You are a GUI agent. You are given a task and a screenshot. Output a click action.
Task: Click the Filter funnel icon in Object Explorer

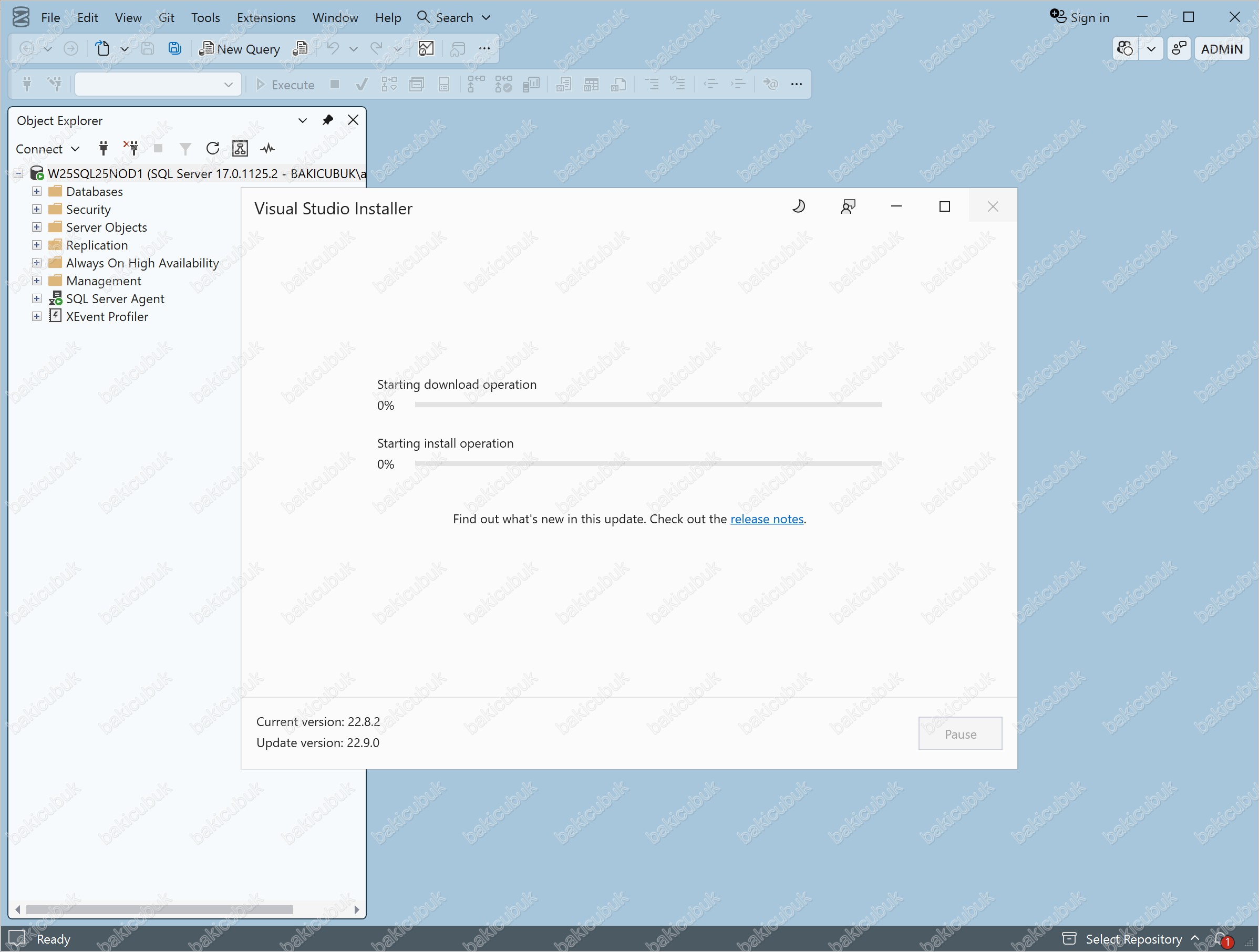click(185, 149)
